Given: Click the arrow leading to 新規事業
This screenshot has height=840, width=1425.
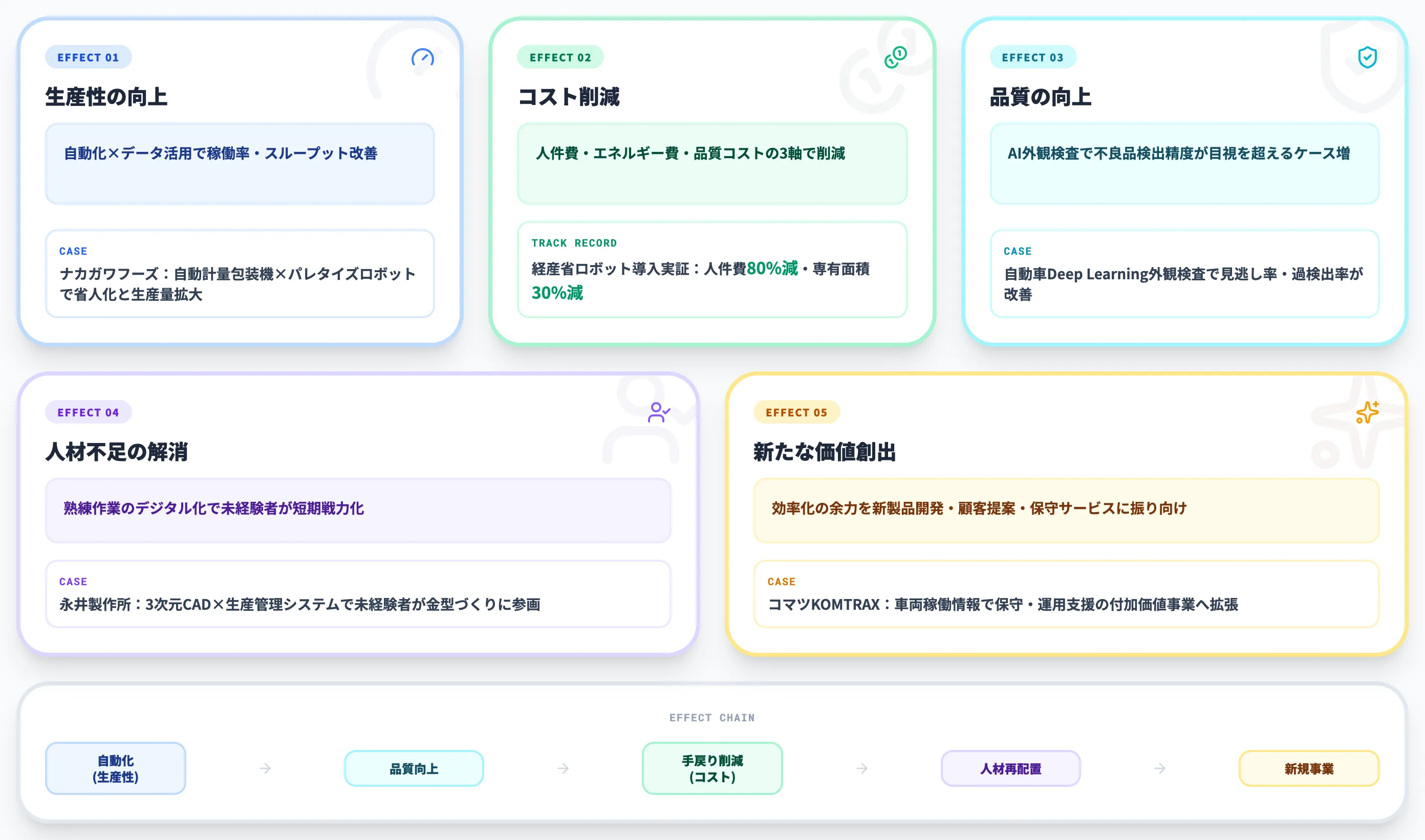Looking at the screenshot, I should click(1159, 768).
